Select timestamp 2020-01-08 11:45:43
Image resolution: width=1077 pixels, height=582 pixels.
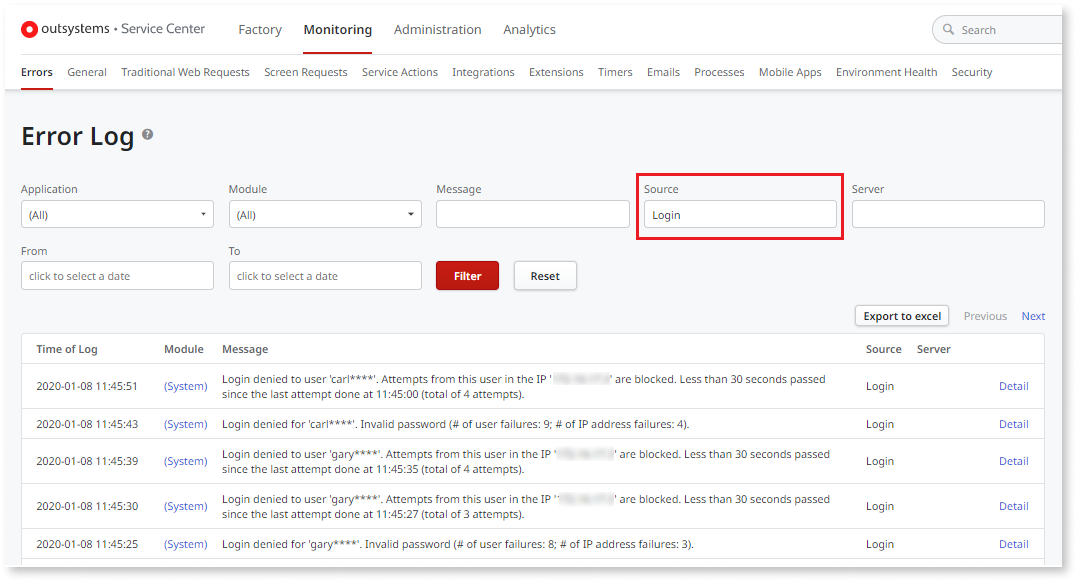coord(87,424)
